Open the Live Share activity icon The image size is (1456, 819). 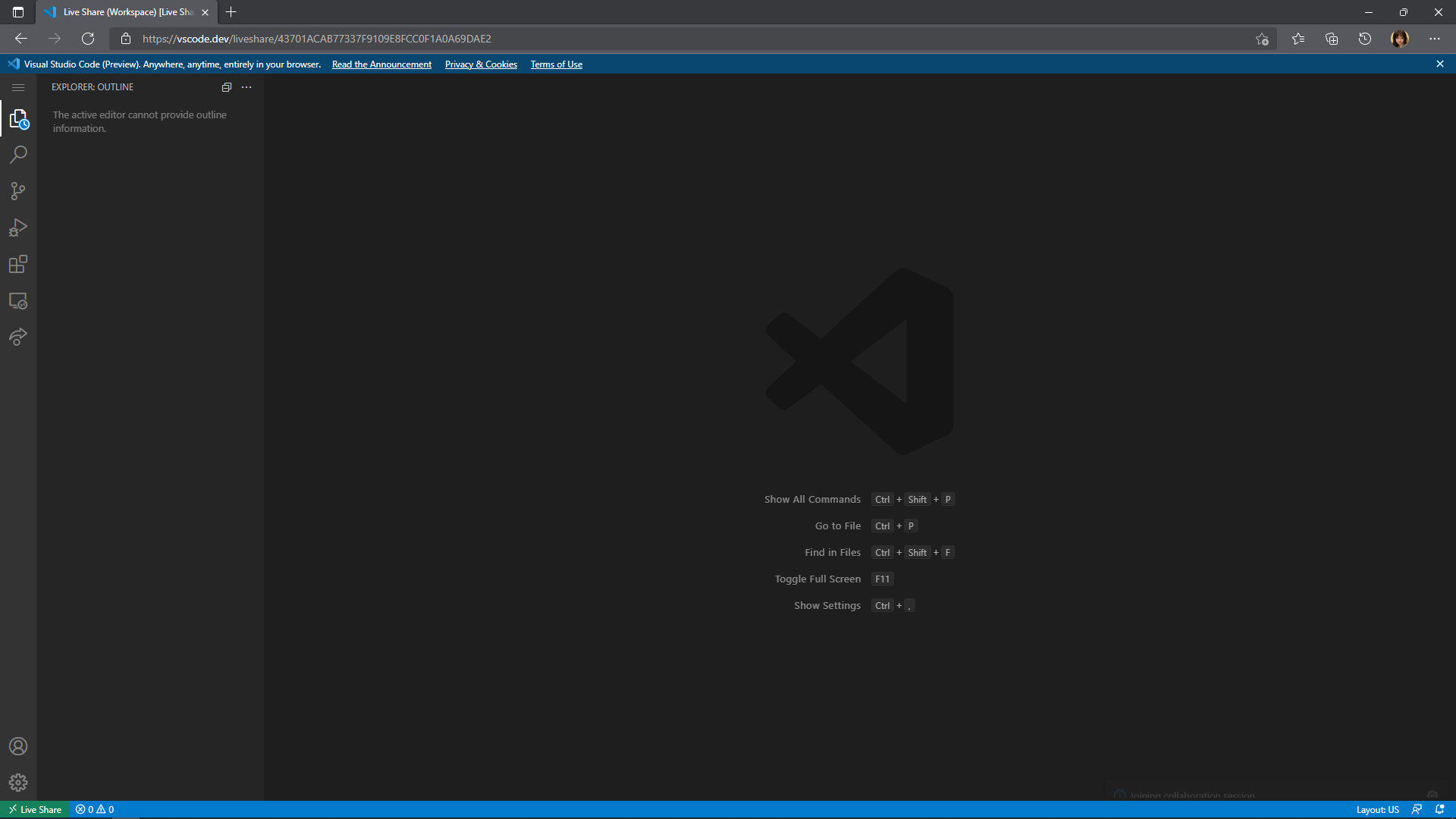18,337
